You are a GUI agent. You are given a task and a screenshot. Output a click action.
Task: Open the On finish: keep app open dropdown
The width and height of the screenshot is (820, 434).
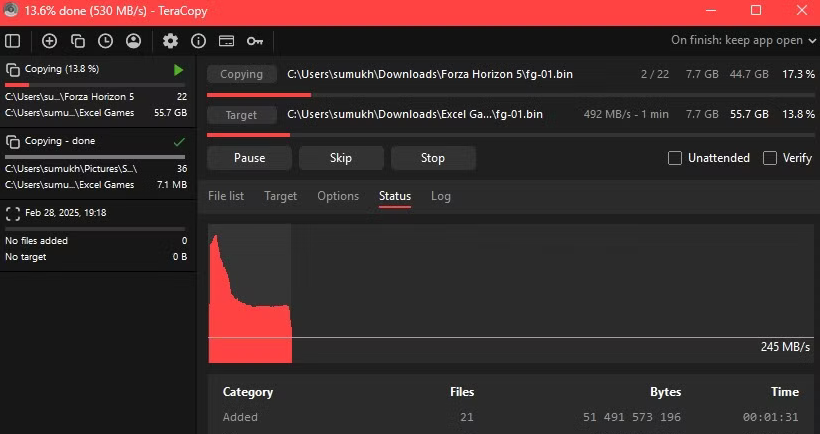743,40
